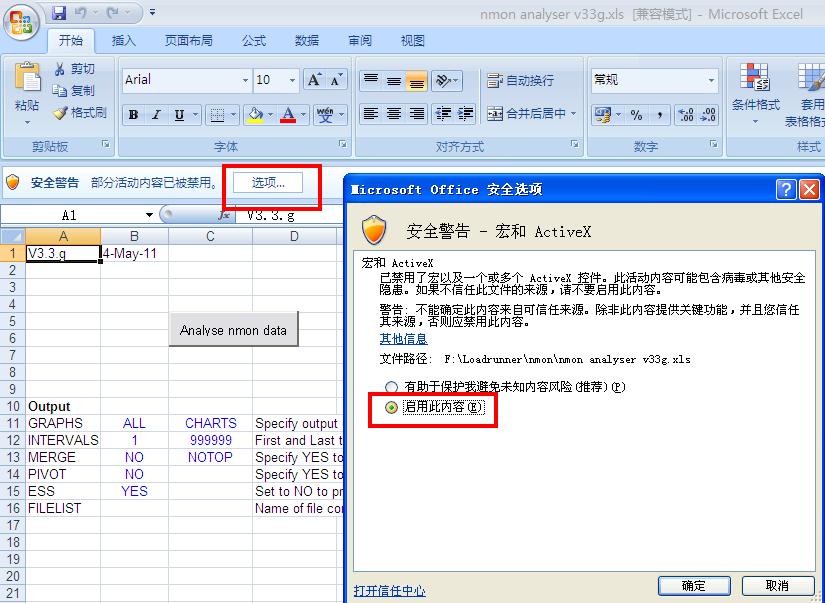825x603 pixels.
Task: Center text horizontally
Action: [394, 114]
